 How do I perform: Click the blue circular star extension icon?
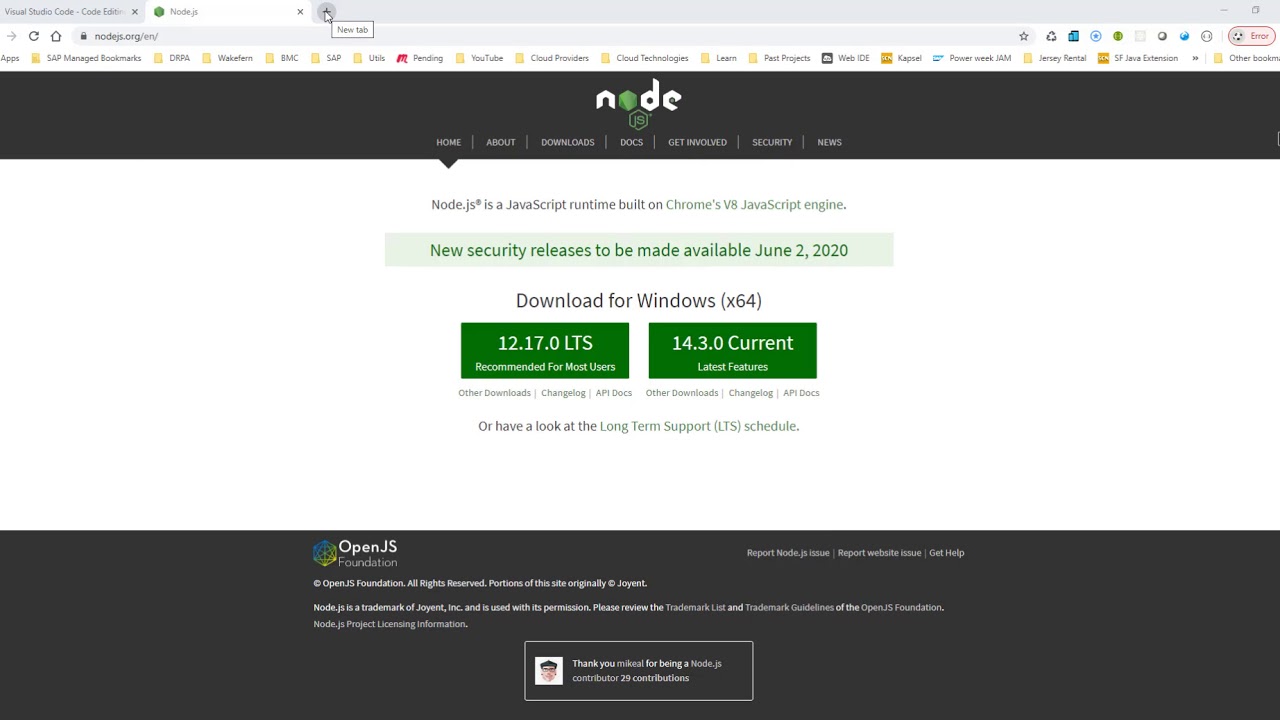point(1096,36)
